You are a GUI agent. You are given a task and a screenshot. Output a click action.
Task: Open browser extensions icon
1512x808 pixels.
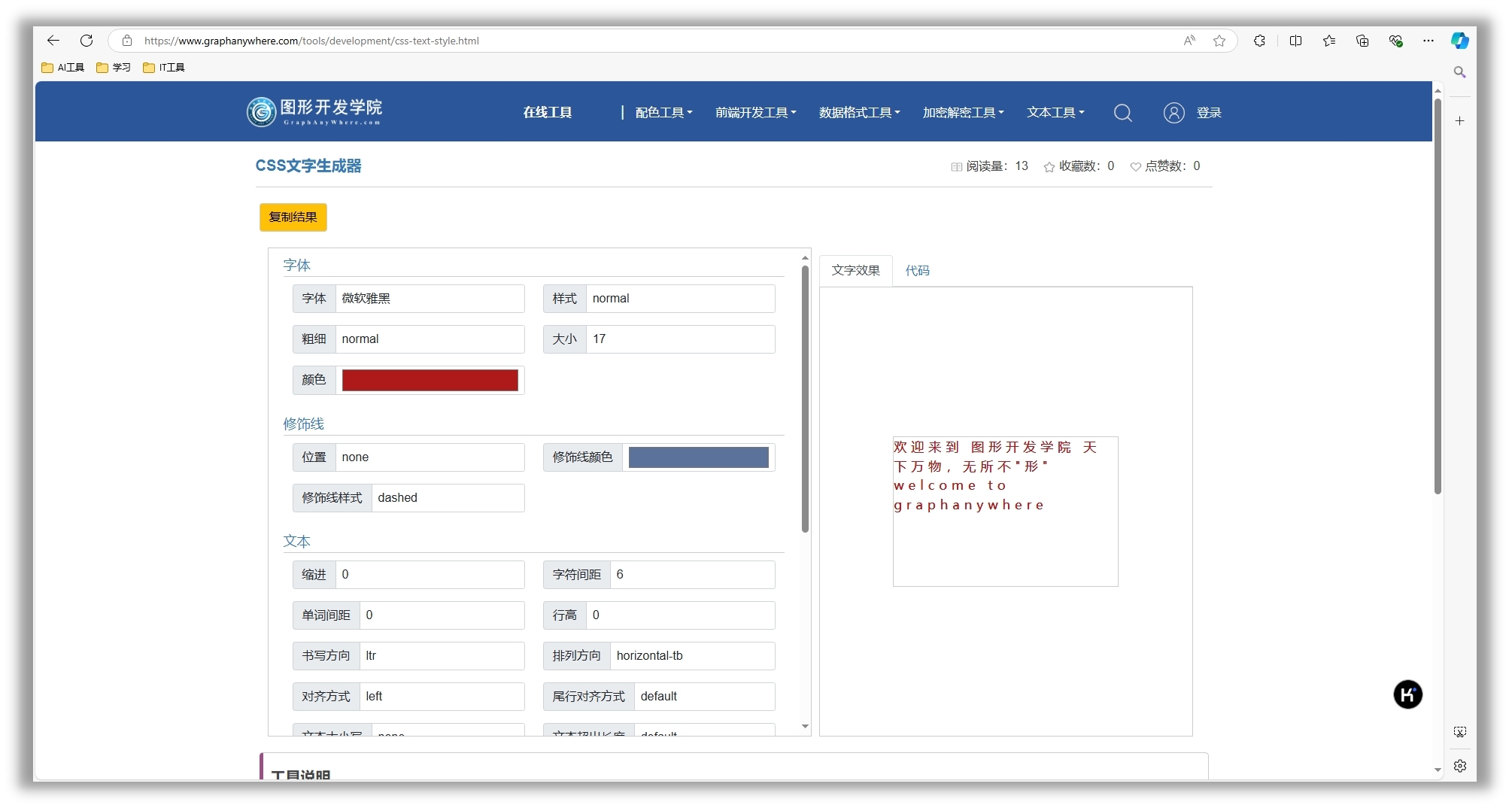click(1259, 41)
